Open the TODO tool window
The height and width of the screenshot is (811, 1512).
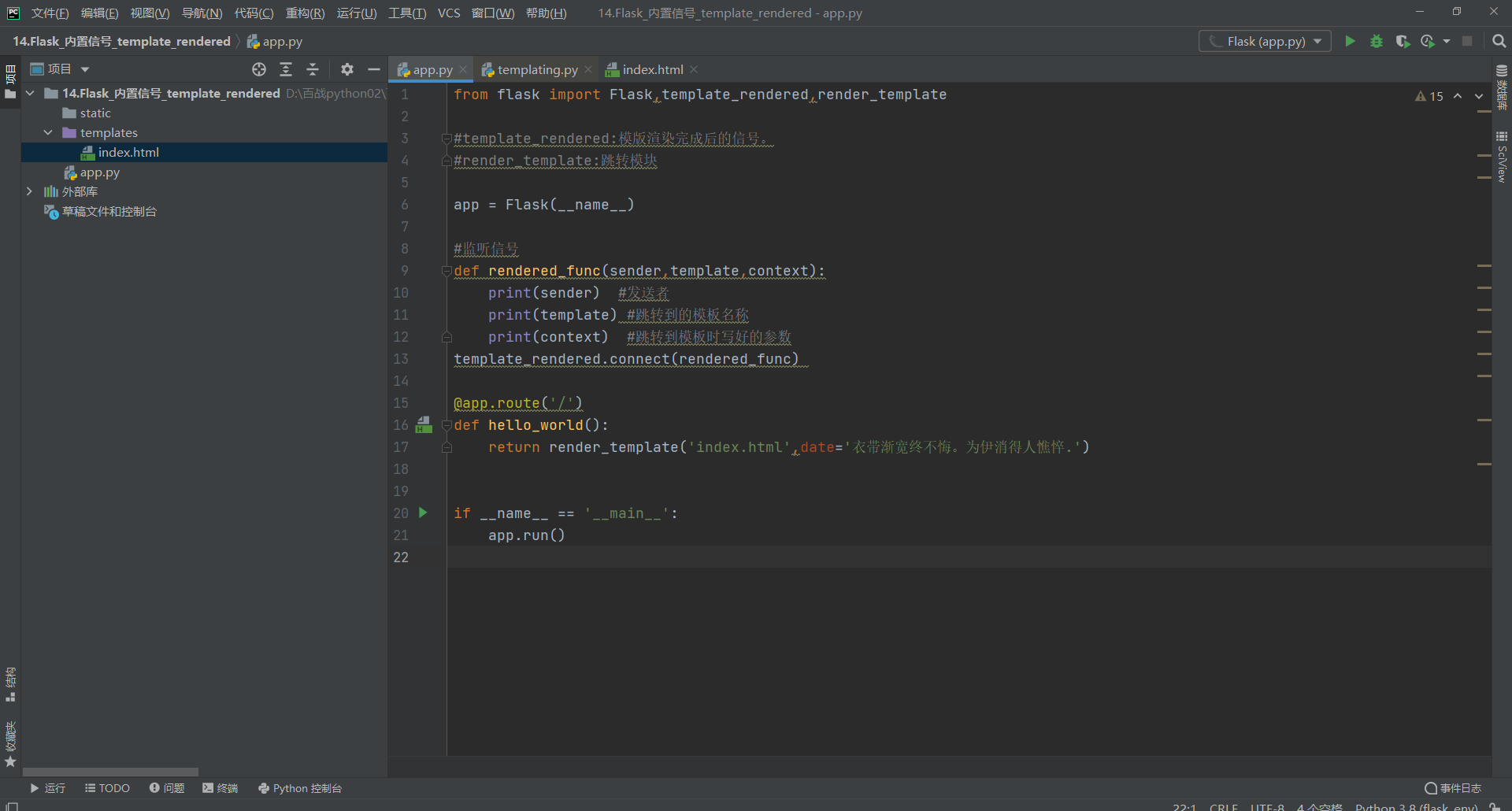coord(107,788)
